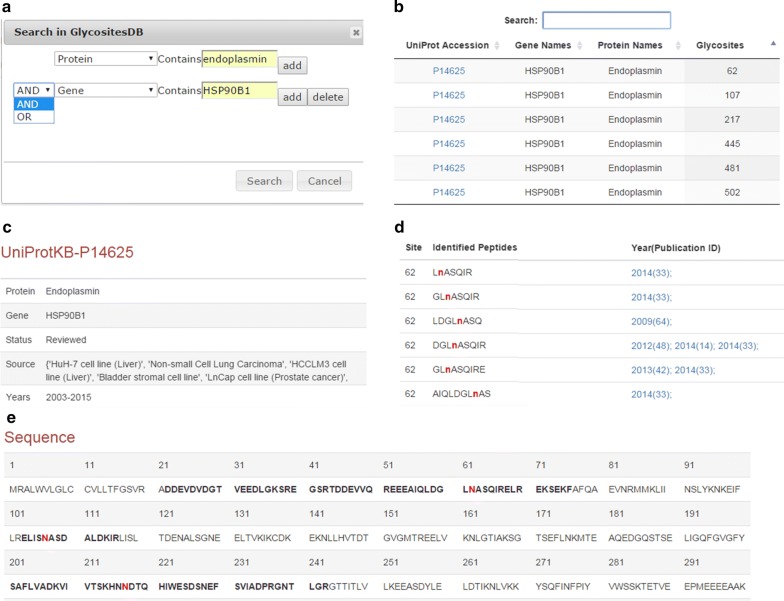
Task: Focus the endoplasmin protein text field
Action: click(240, 59)
